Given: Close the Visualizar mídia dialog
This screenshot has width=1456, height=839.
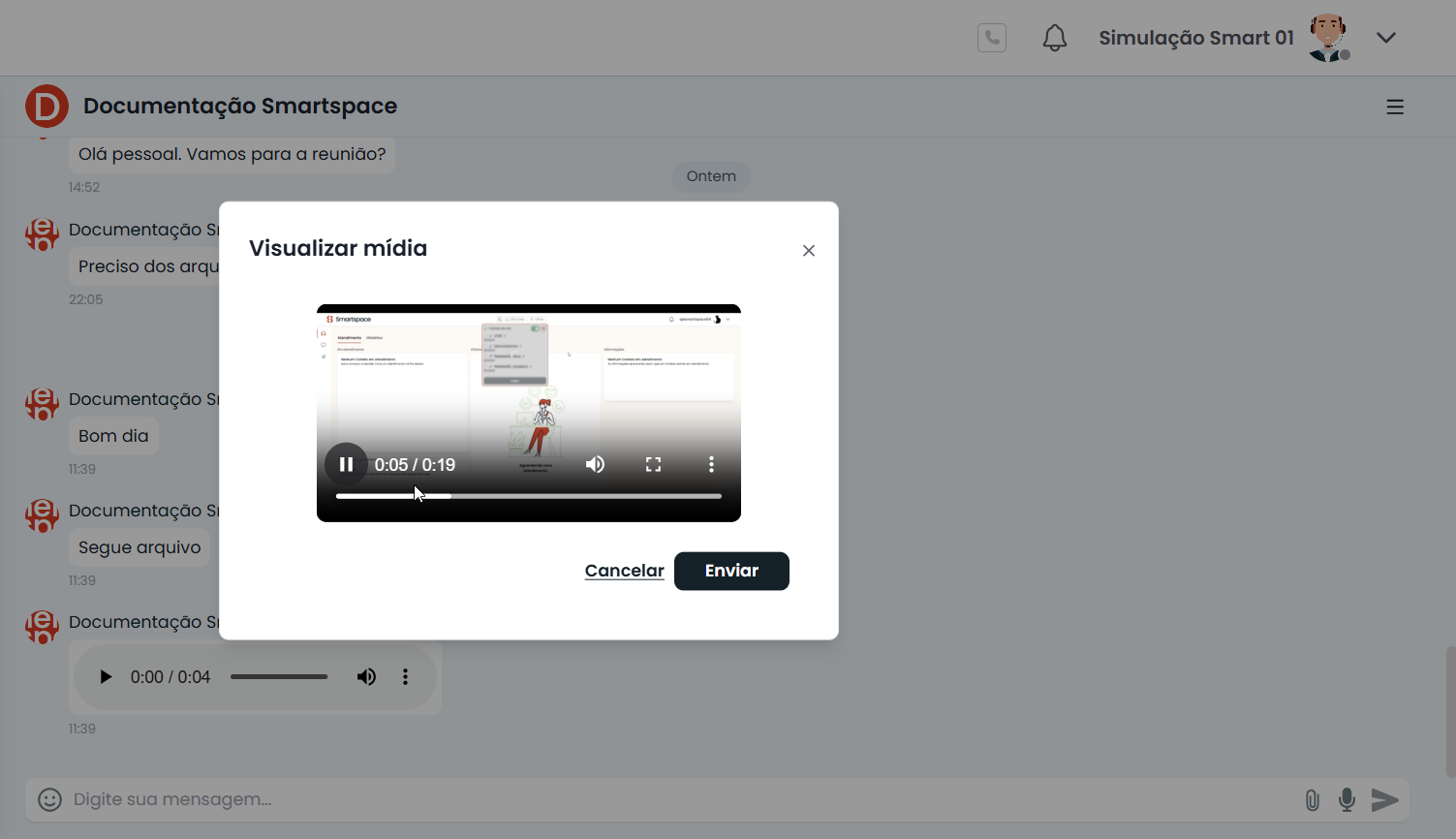Looking at the screenshot, I should [809, 251].
